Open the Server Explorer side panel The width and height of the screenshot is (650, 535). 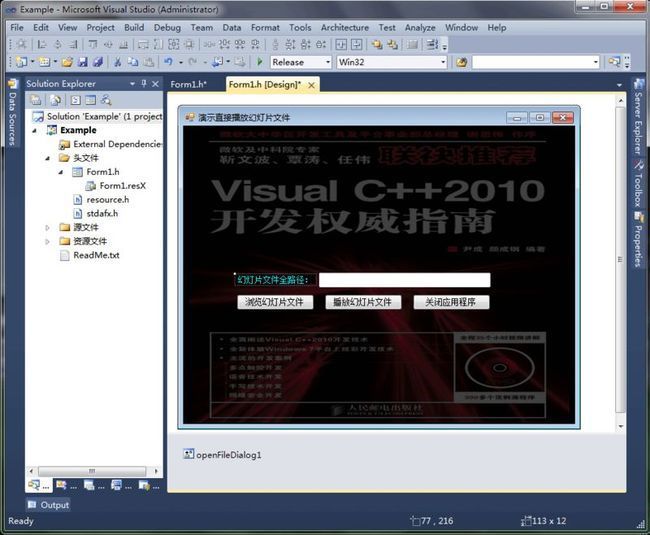point(638,116)
